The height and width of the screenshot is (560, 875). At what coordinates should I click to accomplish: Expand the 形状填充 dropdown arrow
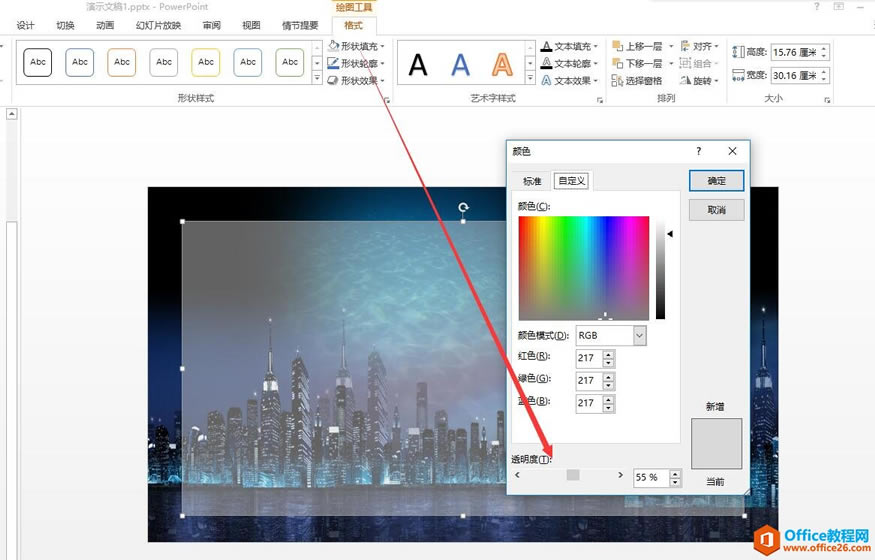click(382, 46)
